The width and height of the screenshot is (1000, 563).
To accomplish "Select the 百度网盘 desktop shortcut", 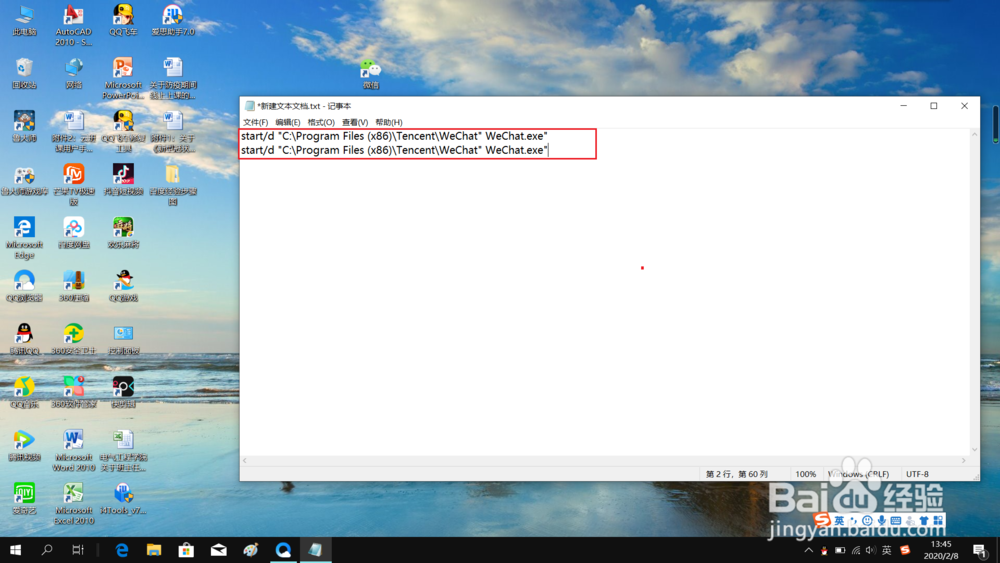I will (73, 232).
